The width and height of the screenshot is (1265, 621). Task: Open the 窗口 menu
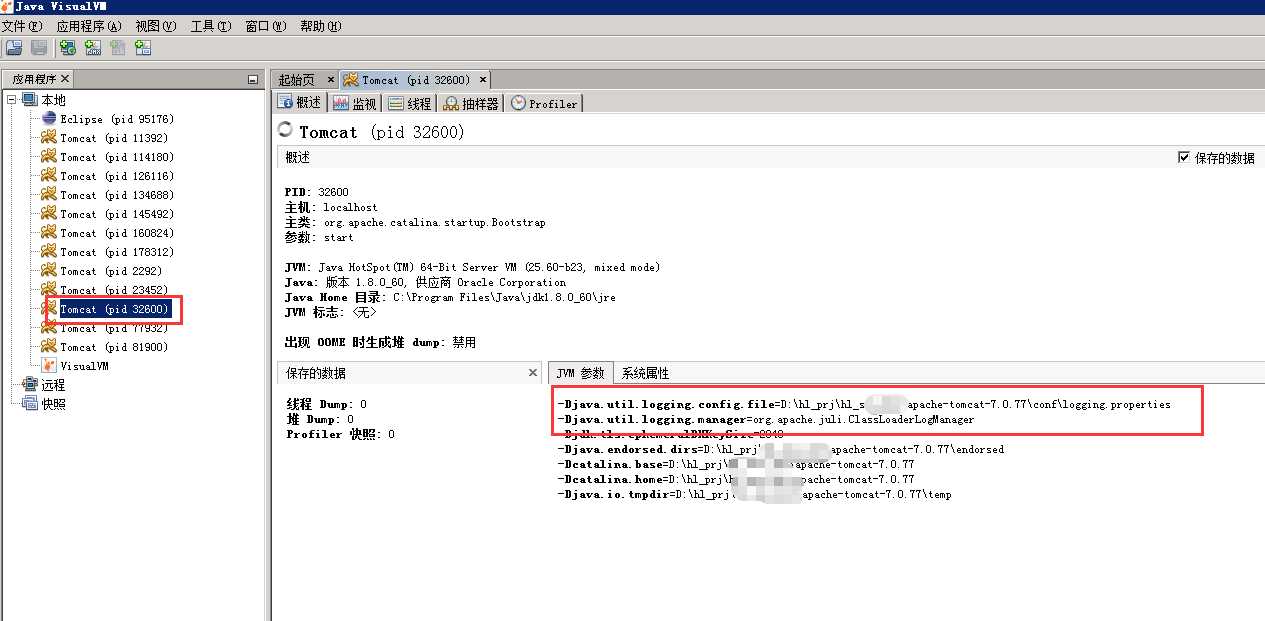pyautogui.click(x=266, y=26)
